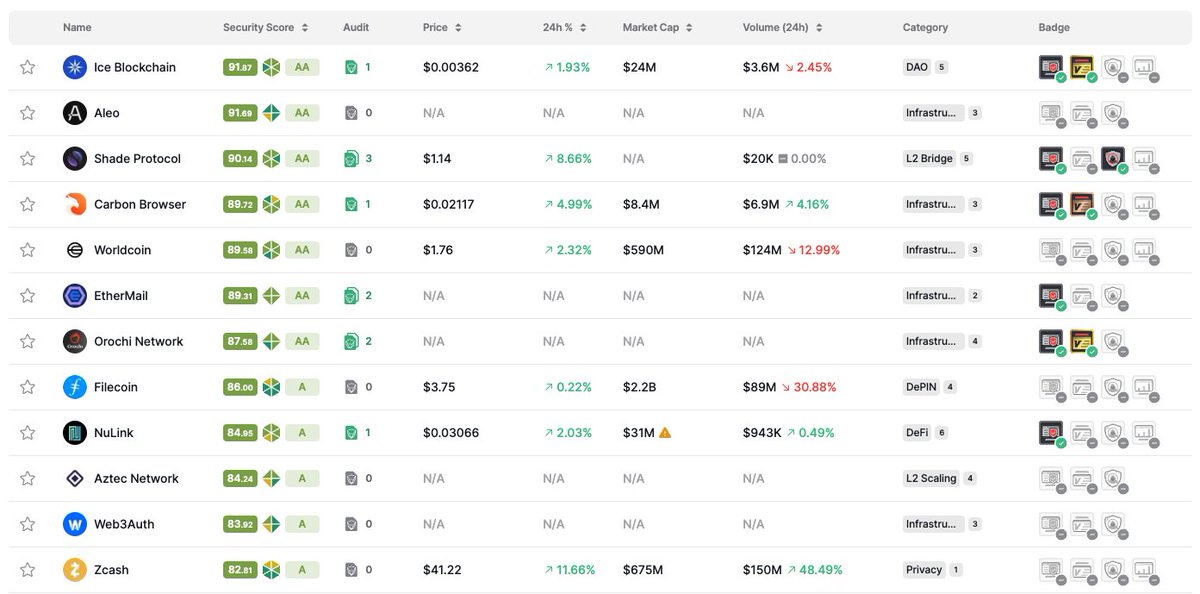1200x594 pixels.
Task: Click the $2.2B market cap value
Action: click(x=638, y=387)
